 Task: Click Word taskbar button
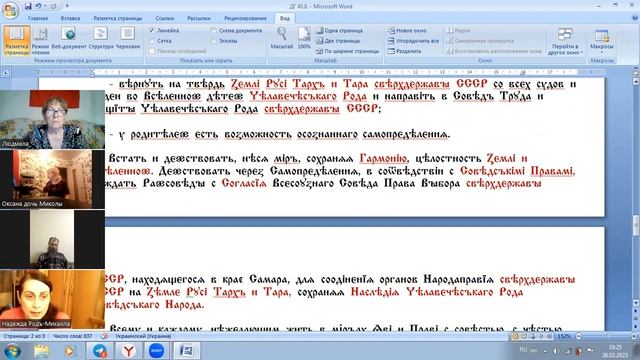coord(187,351)
